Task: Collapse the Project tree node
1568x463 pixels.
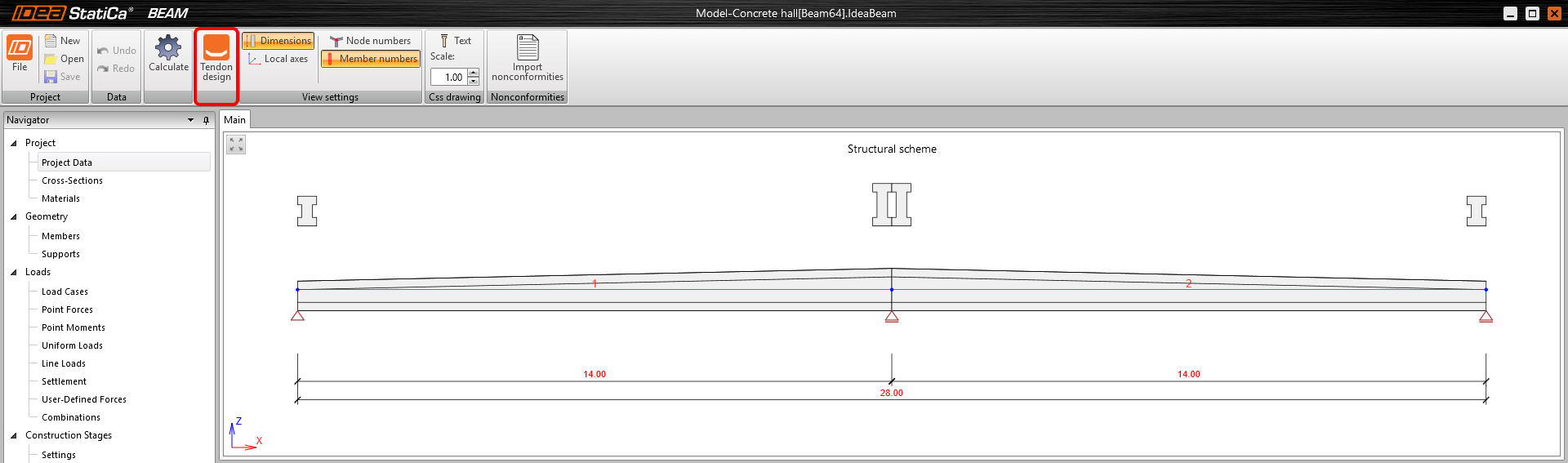Action: [x=13, y=143]
